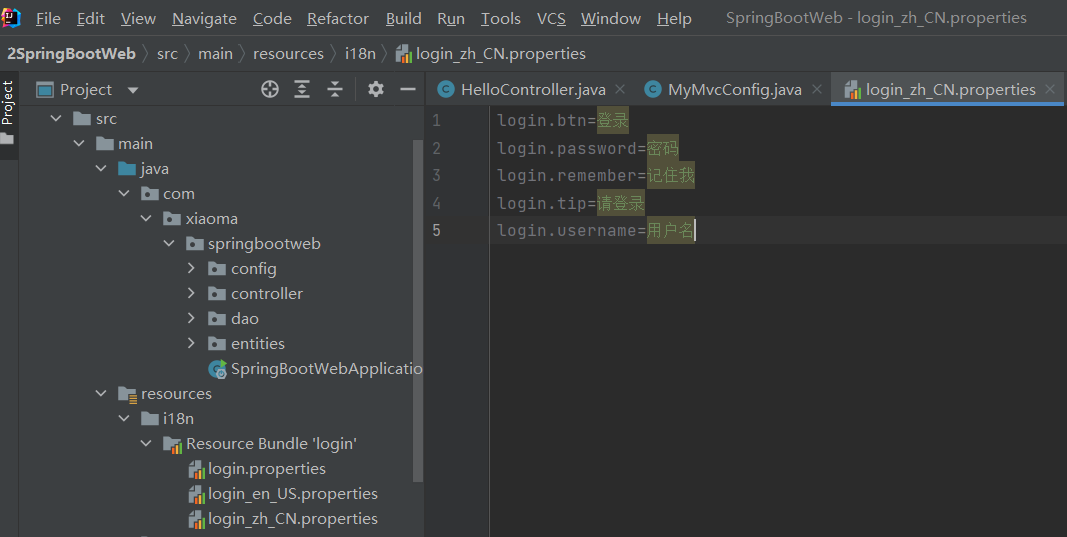Image resolution: width=1067 pixels, height=537 pixels.
Task: Click line number 3 in the gutter
Action: click(x=436, y=176)
